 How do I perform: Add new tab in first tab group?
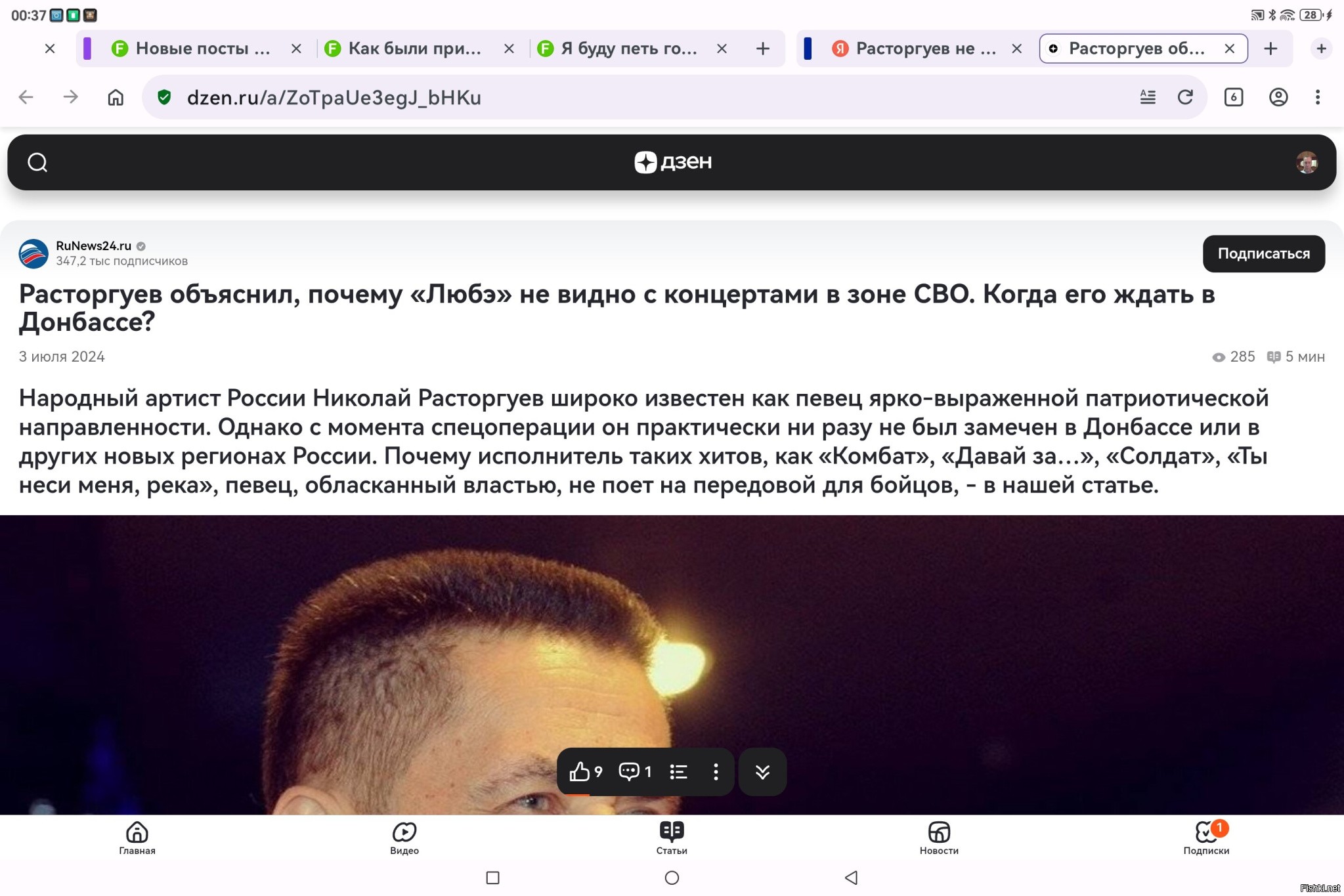pyautogui.click(x=762, y=49)
